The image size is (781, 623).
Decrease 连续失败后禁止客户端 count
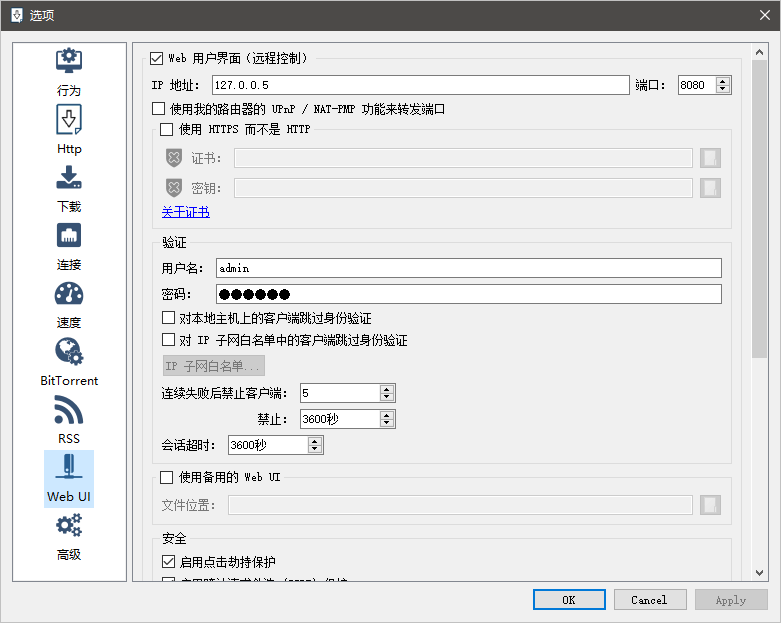pyautogui.click(x=387, y=397)
